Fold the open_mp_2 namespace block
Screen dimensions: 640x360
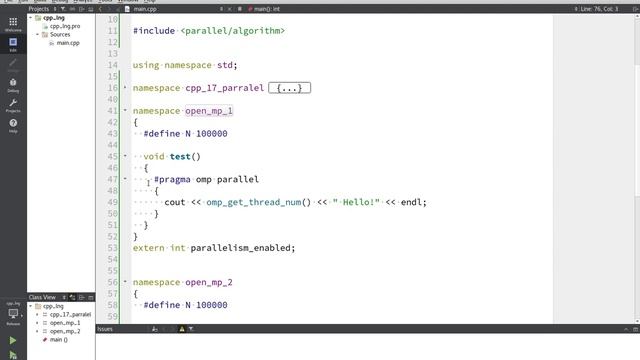pos(125,282)
